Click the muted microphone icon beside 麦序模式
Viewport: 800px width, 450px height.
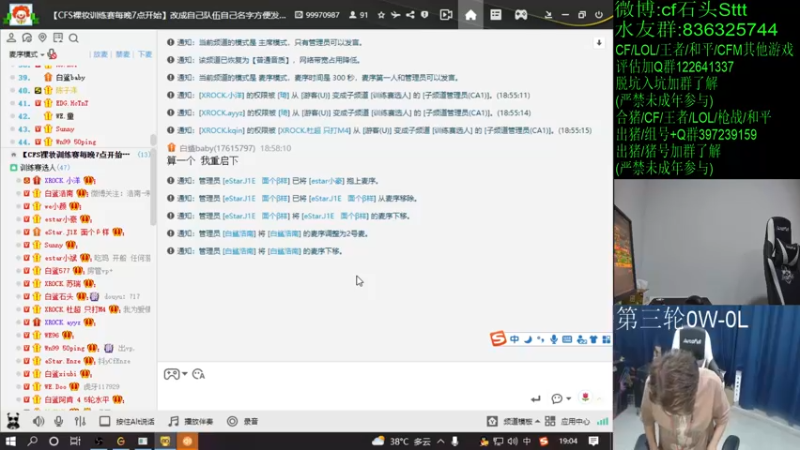coord(52,54)
